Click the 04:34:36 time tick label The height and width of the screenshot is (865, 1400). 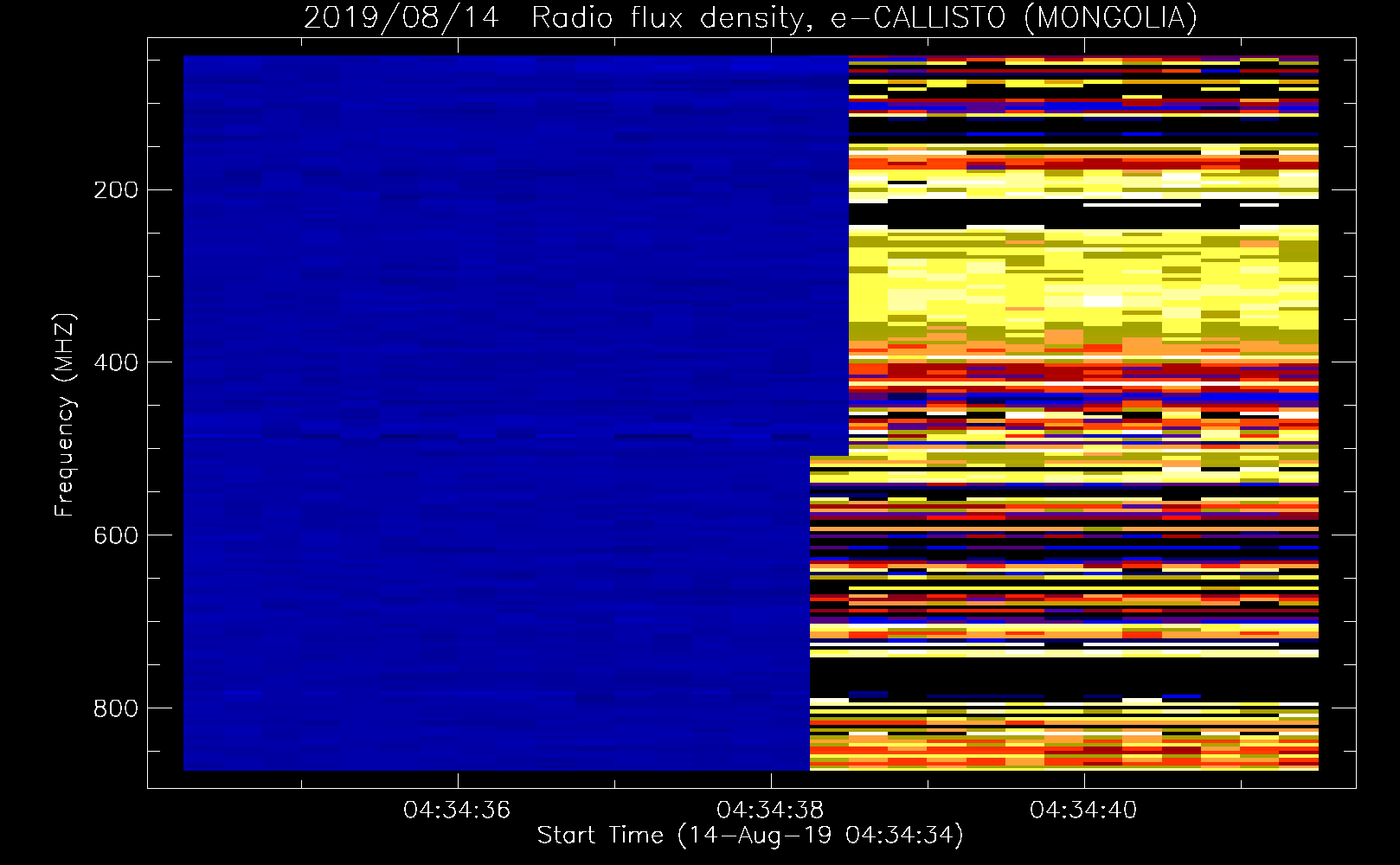click(x=457, y=811)
